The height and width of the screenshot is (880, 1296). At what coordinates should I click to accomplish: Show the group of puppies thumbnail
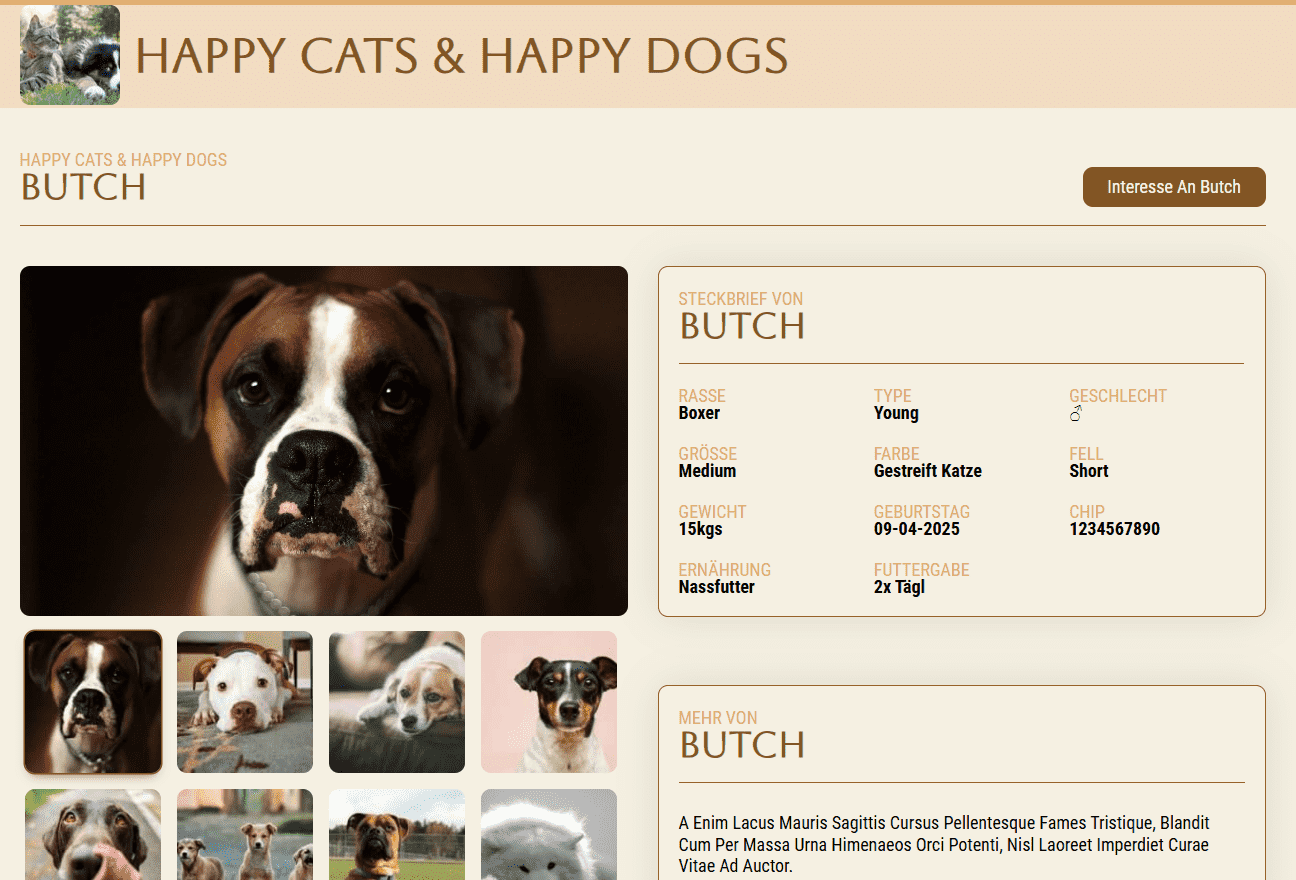click(245, 835)
